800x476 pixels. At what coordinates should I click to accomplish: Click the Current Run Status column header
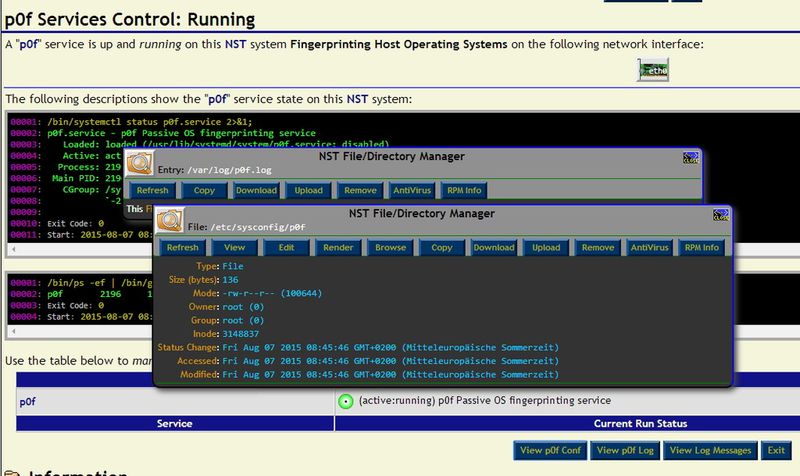tap(640, 423)
